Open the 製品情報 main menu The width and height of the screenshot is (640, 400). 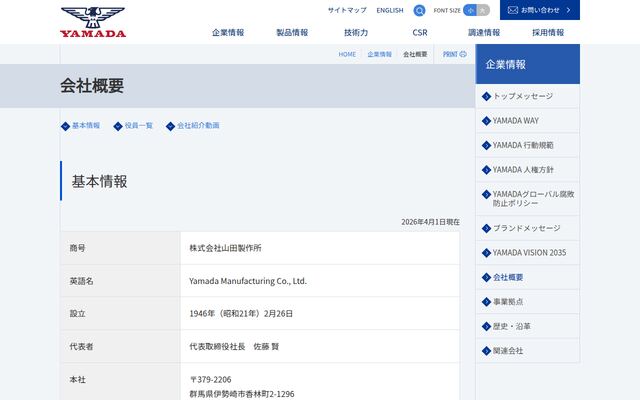tap(292, 33)
